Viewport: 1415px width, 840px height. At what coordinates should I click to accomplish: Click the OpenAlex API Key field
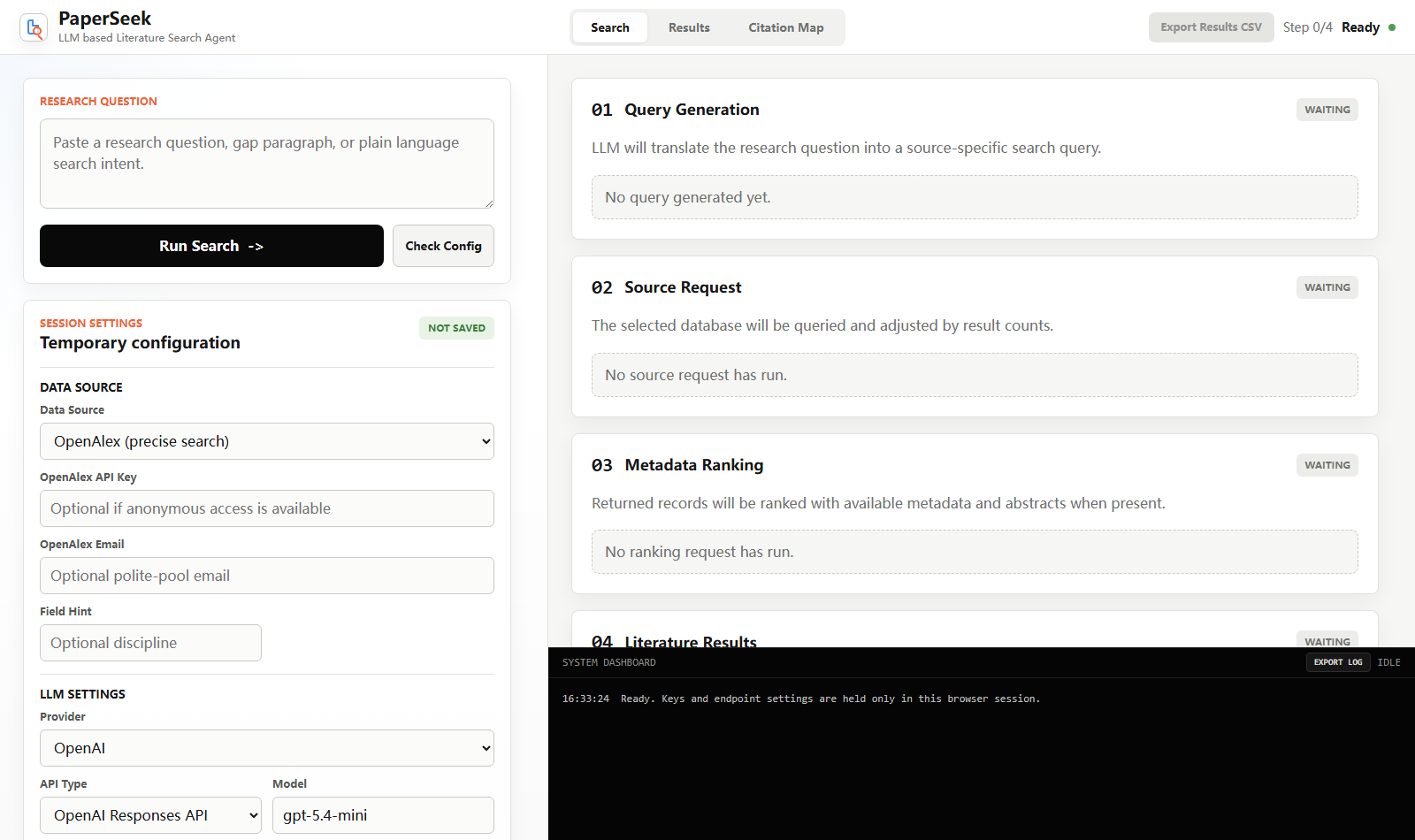tap(267, 508)
